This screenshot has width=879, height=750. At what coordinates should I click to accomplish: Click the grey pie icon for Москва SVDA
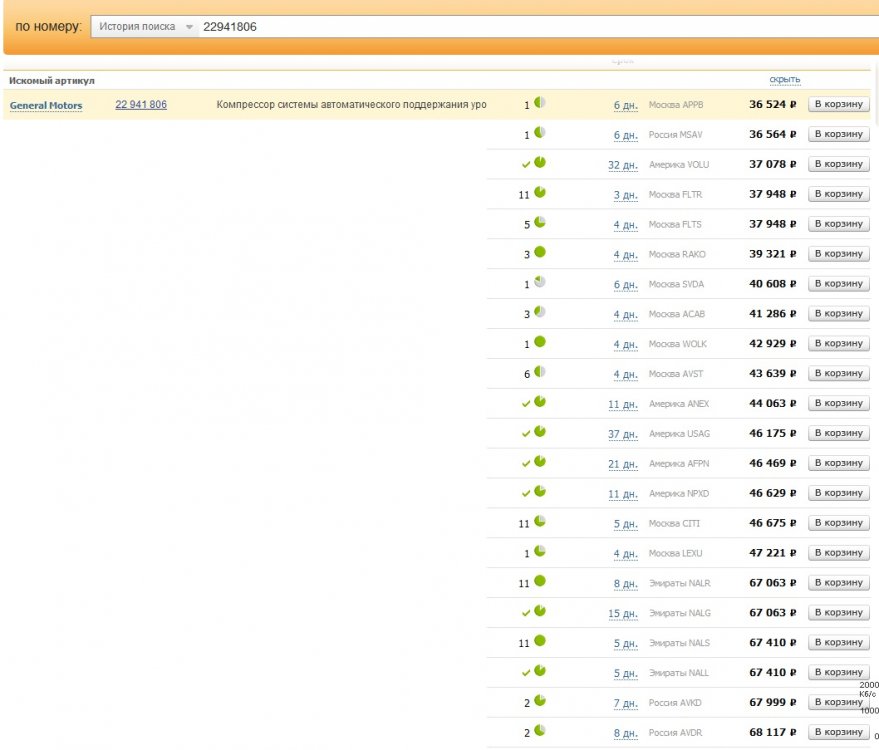click(x=540, y=283)
